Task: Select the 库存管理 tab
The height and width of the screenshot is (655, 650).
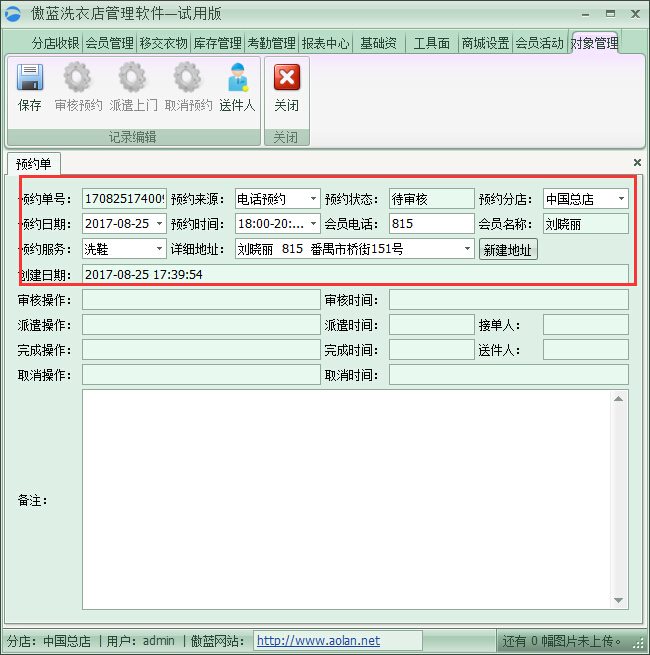Action: click(x=217, y=43)
